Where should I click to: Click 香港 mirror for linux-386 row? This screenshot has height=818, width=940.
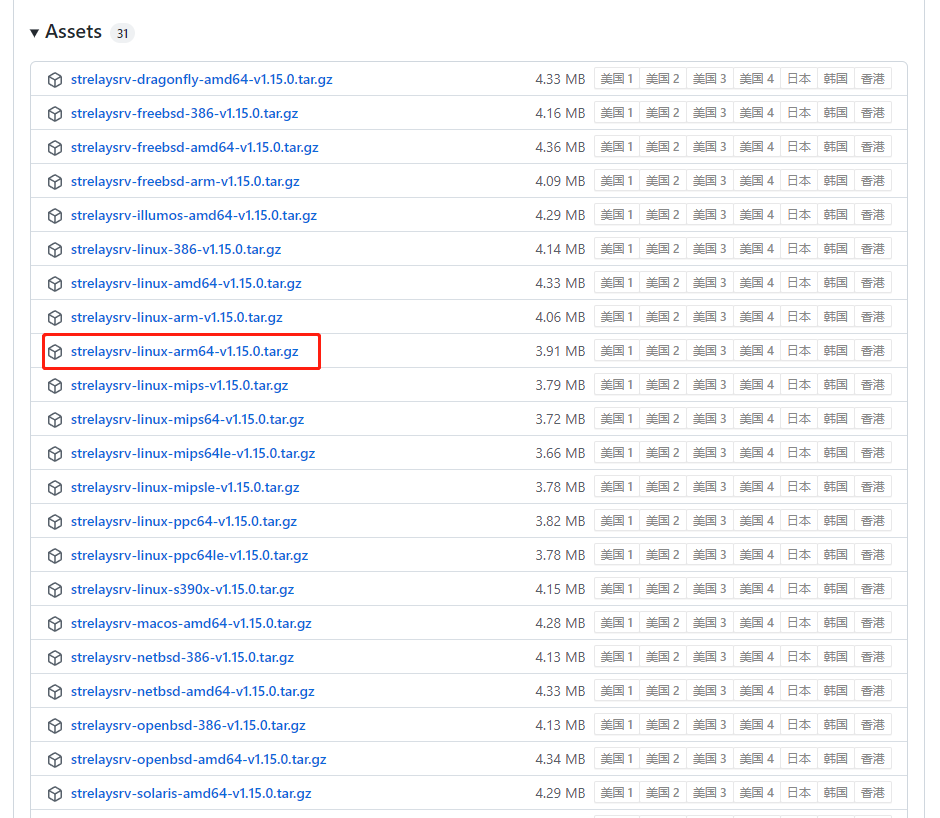(872, 249)
